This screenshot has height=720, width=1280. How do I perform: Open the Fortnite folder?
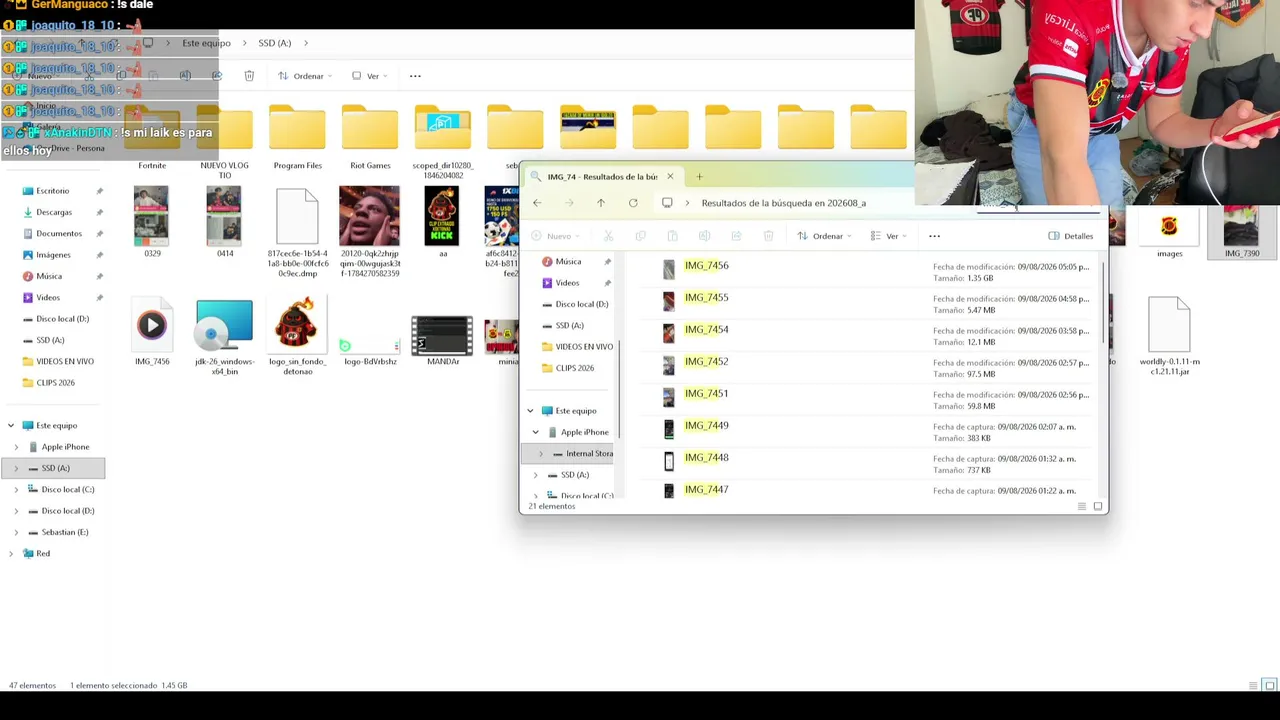pyautogui.click(x=152, y=136)
